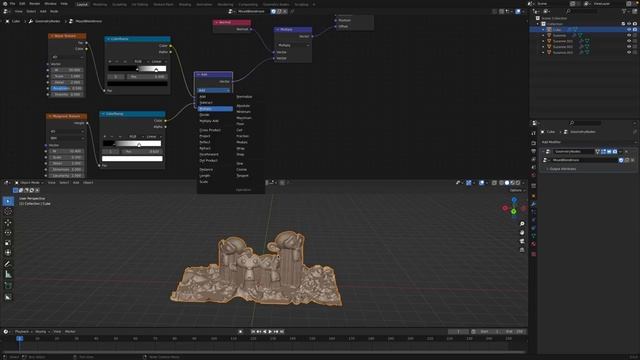Open the Output properties tab icon

(x=533, y=151)
